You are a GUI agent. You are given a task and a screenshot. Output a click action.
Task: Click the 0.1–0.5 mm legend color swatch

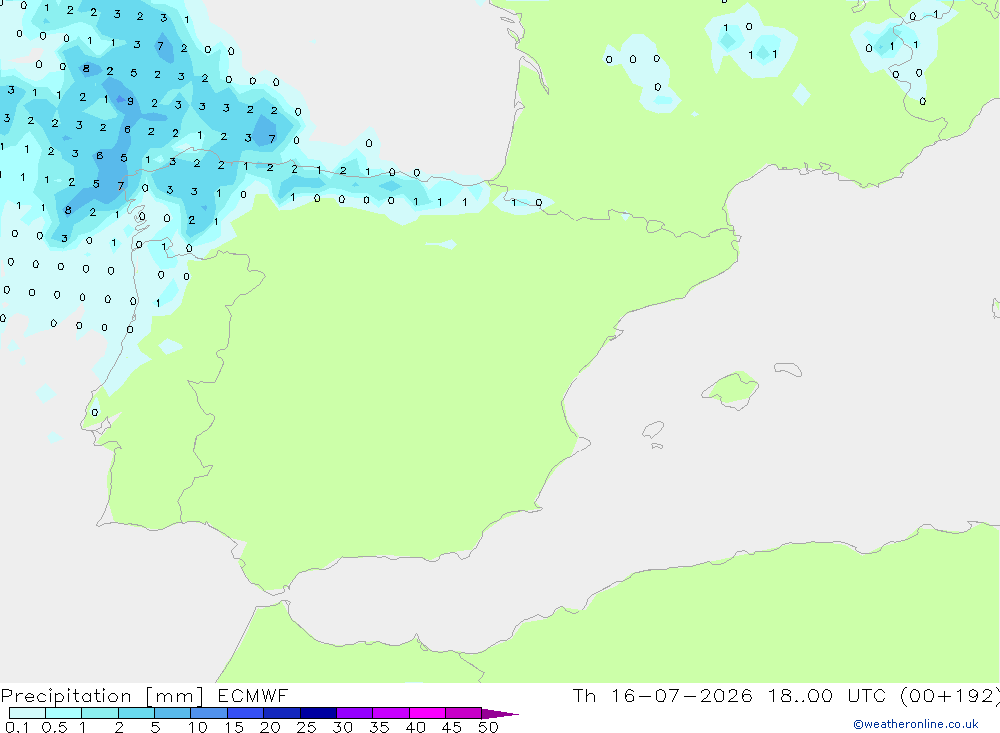point(27,713)
